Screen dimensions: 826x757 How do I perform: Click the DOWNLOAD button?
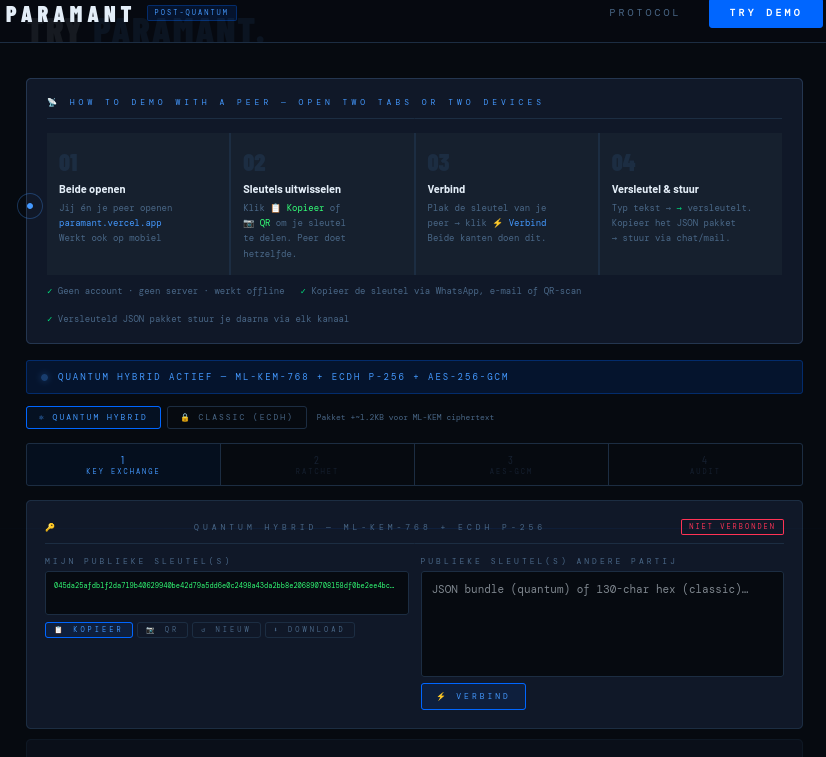coord(310,630)
